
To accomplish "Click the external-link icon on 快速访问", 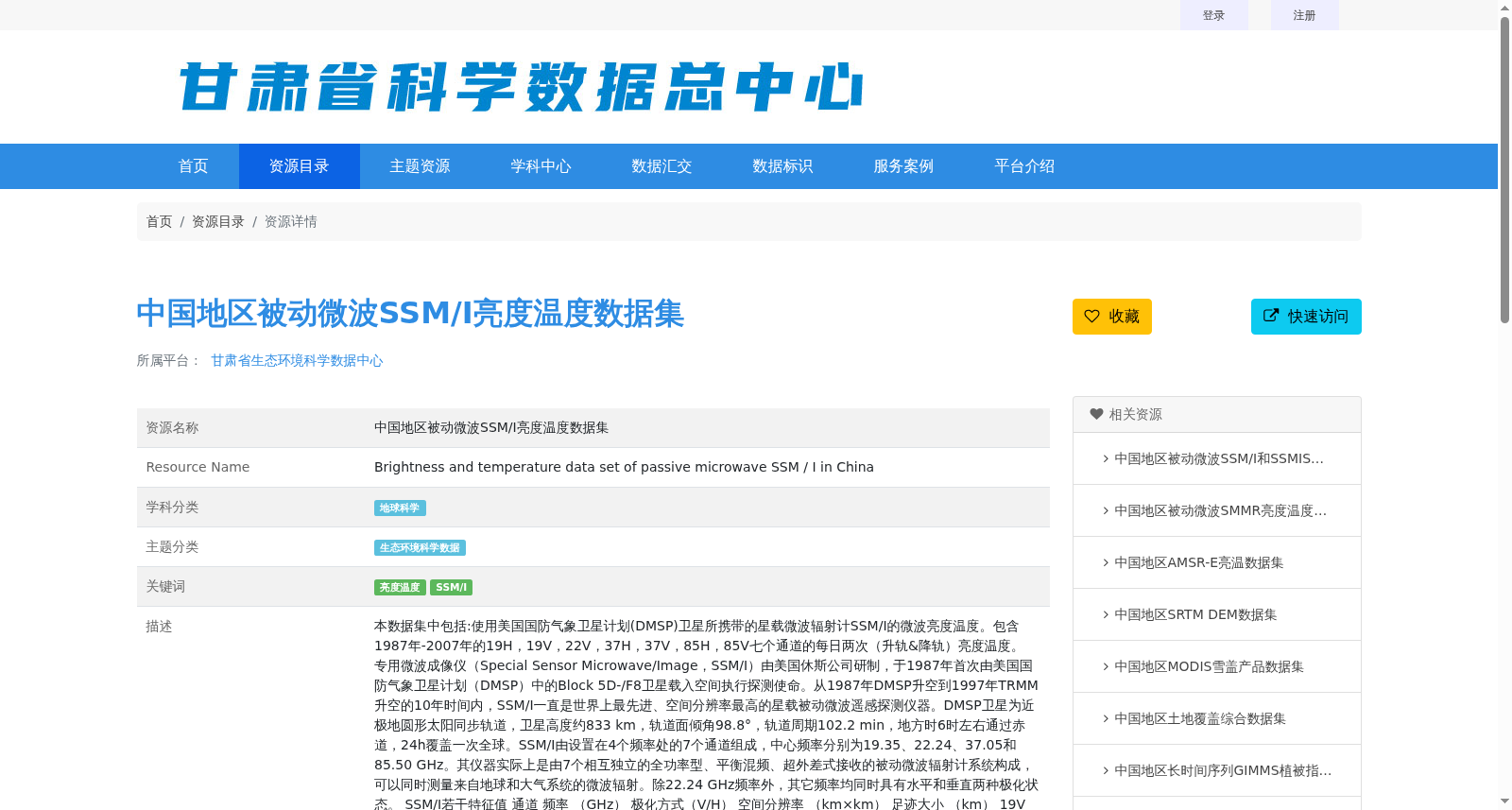I will (x=1271, y=316).
